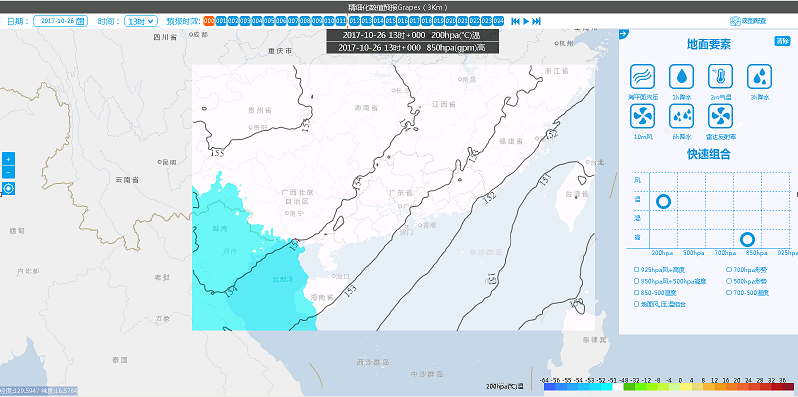The width and height of the screenshot is (798, 397).
Task: Select the radar reflectivity icon
Action: click(721, 116)
